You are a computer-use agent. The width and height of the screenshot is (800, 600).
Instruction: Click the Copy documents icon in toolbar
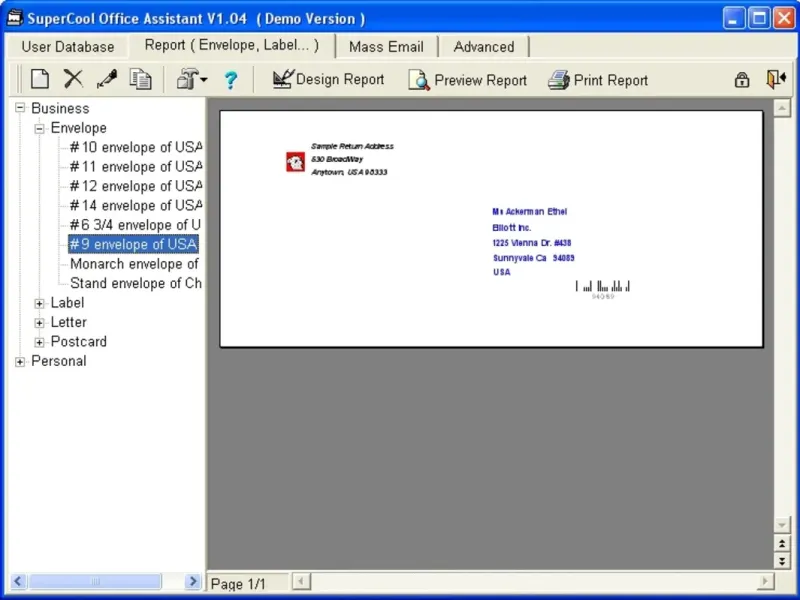[140, 79]
